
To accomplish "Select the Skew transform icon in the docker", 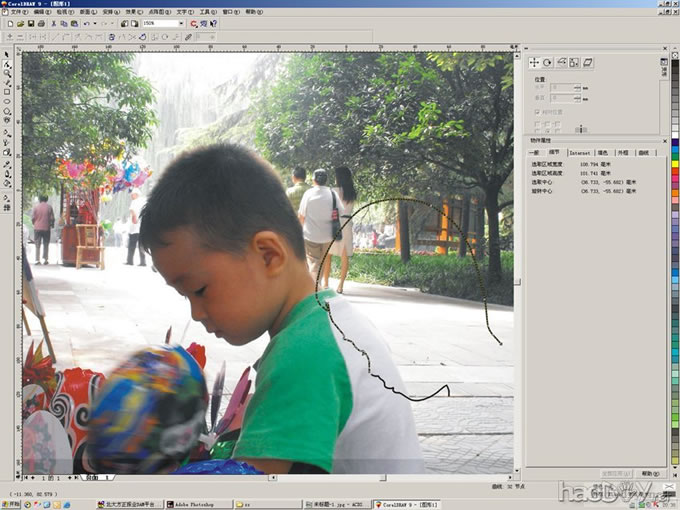I will [x=589, y=62].
